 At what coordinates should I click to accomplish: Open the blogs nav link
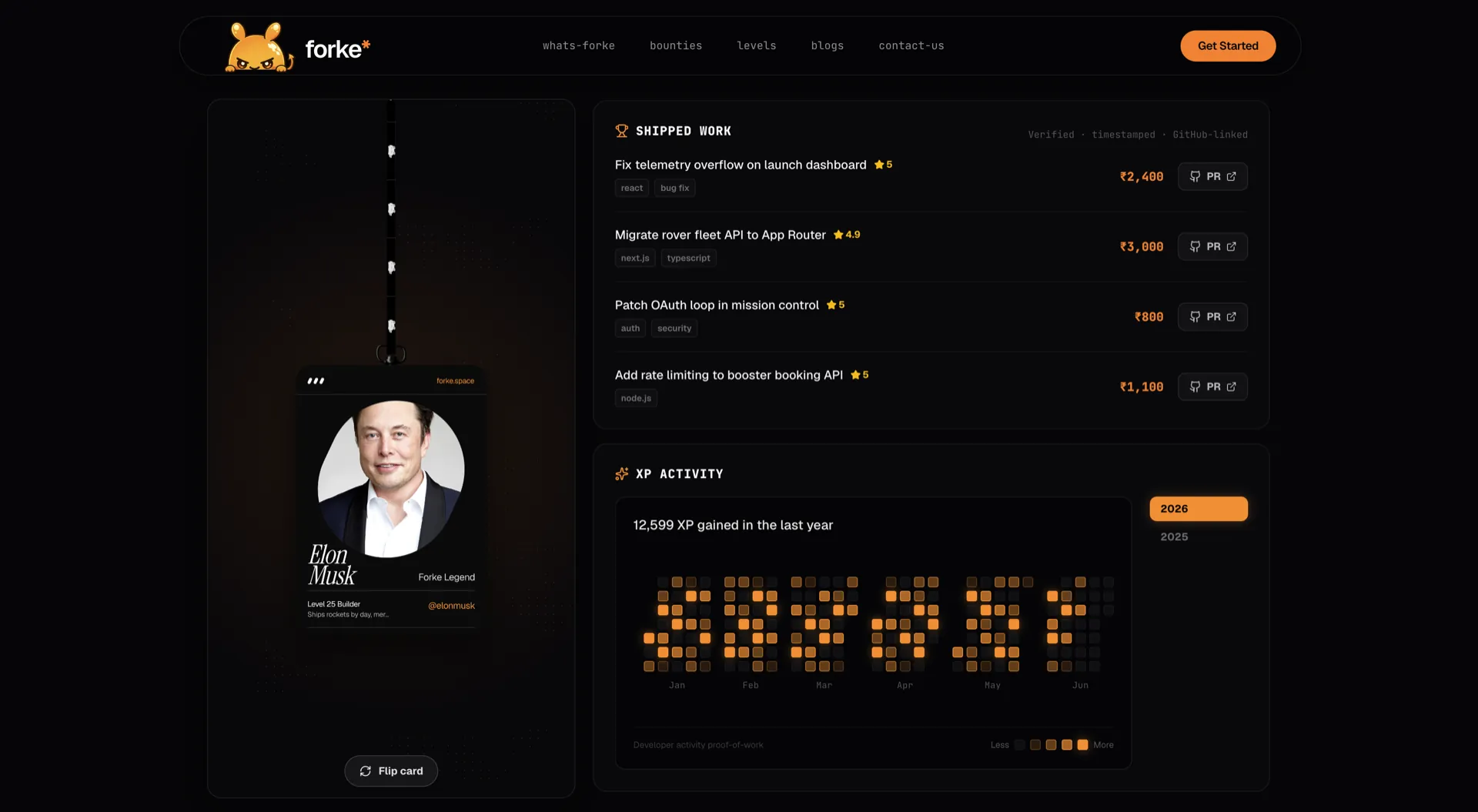pyautogui.click(x=827, y=46)
